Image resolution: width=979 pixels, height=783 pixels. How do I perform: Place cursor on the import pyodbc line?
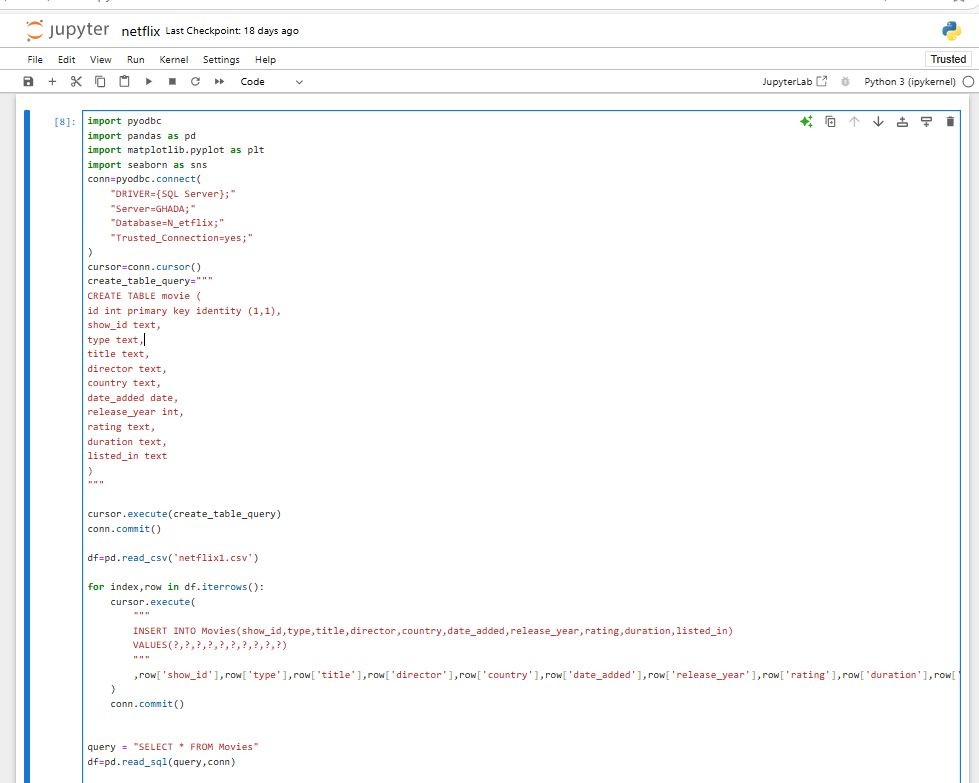click(x=124, y=121)
